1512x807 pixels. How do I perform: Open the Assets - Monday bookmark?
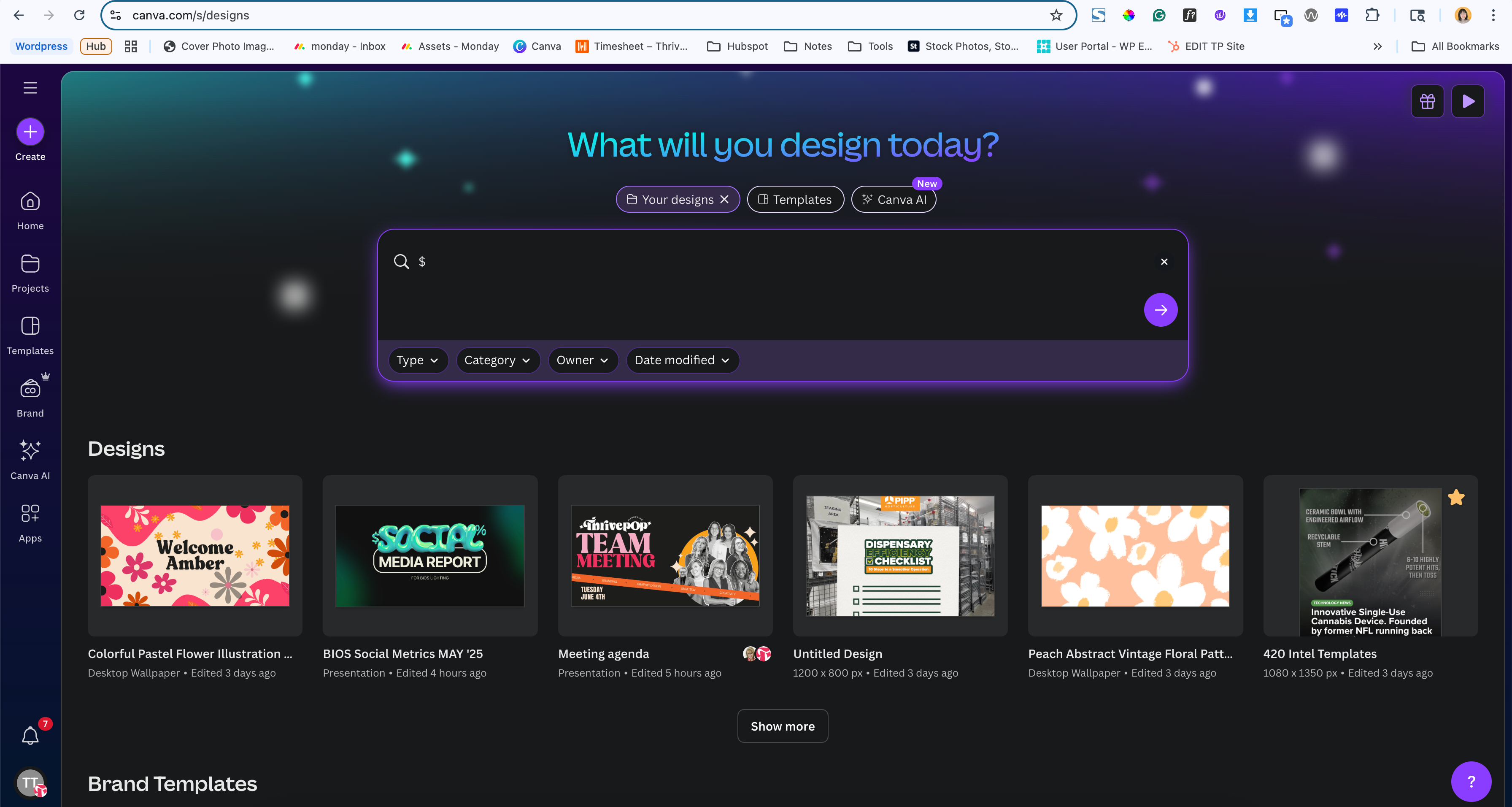(x=450, y=46)
